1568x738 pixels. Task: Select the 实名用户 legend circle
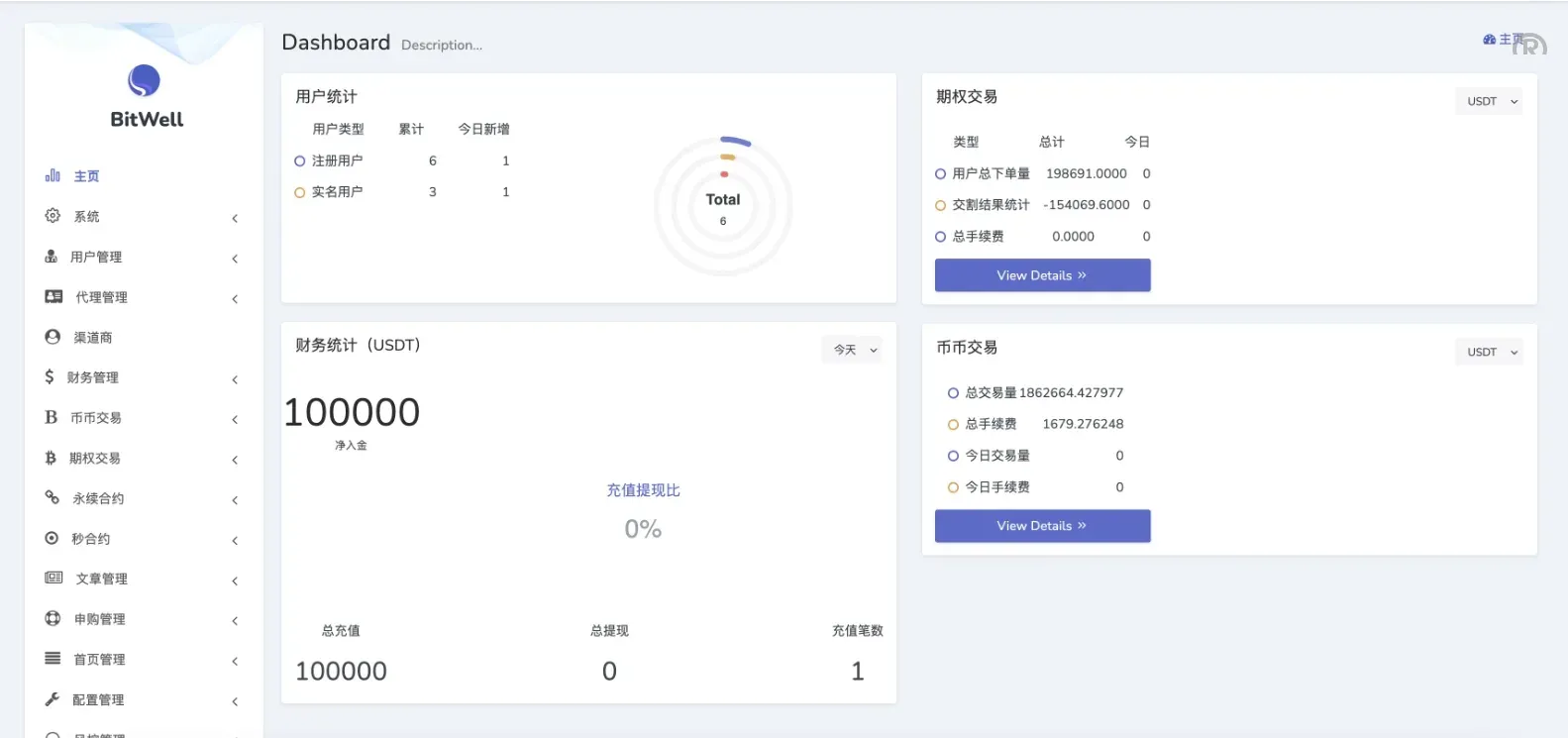coord(299,192)
